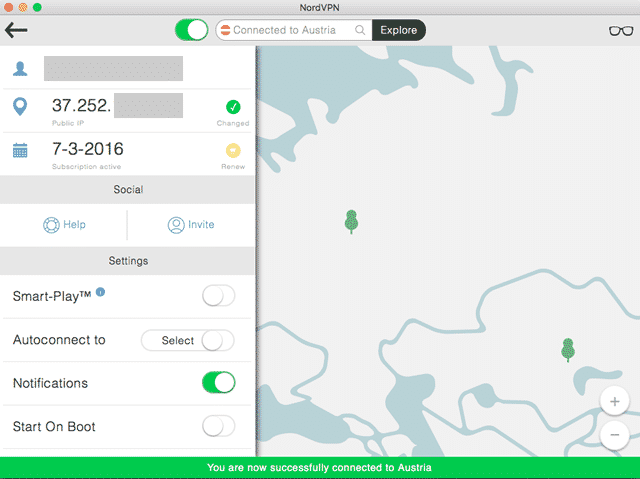Click the Autoconnect to label

(x=59, y=340)
